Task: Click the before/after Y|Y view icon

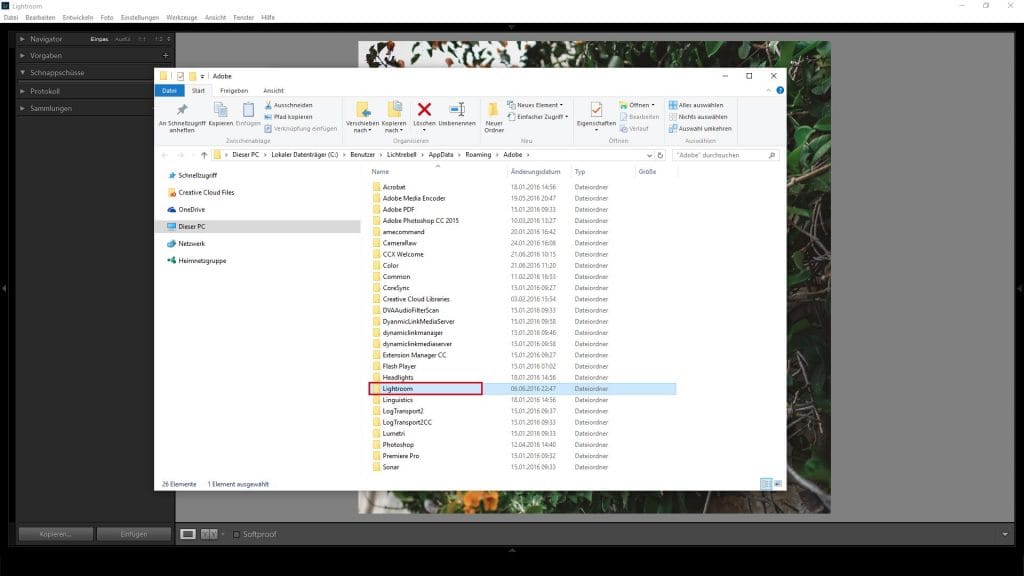Action: [x=209, y=534]
